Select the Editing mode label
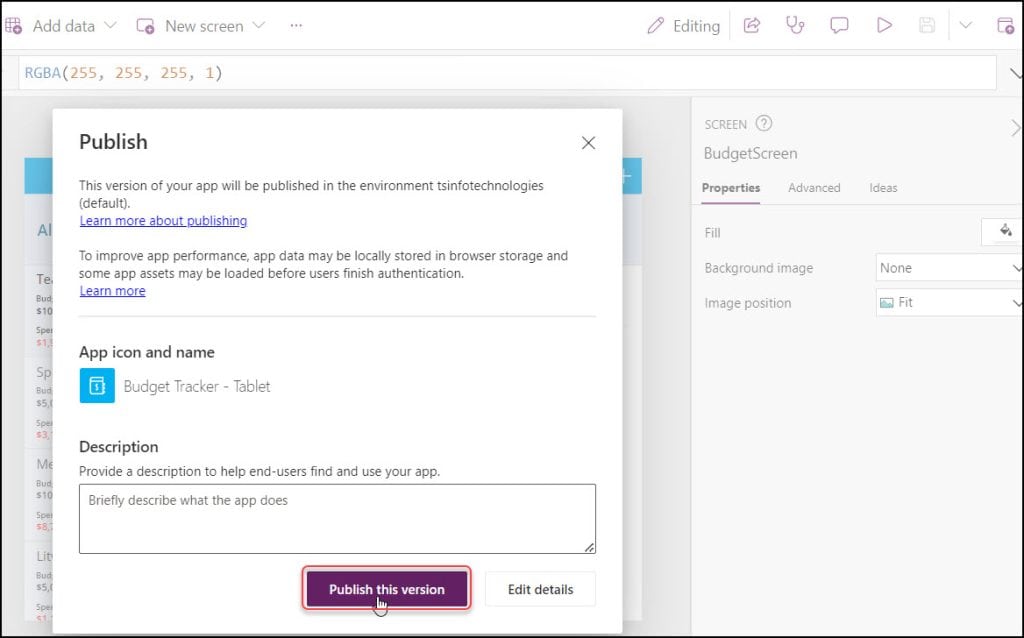 [x=696, y=26]
